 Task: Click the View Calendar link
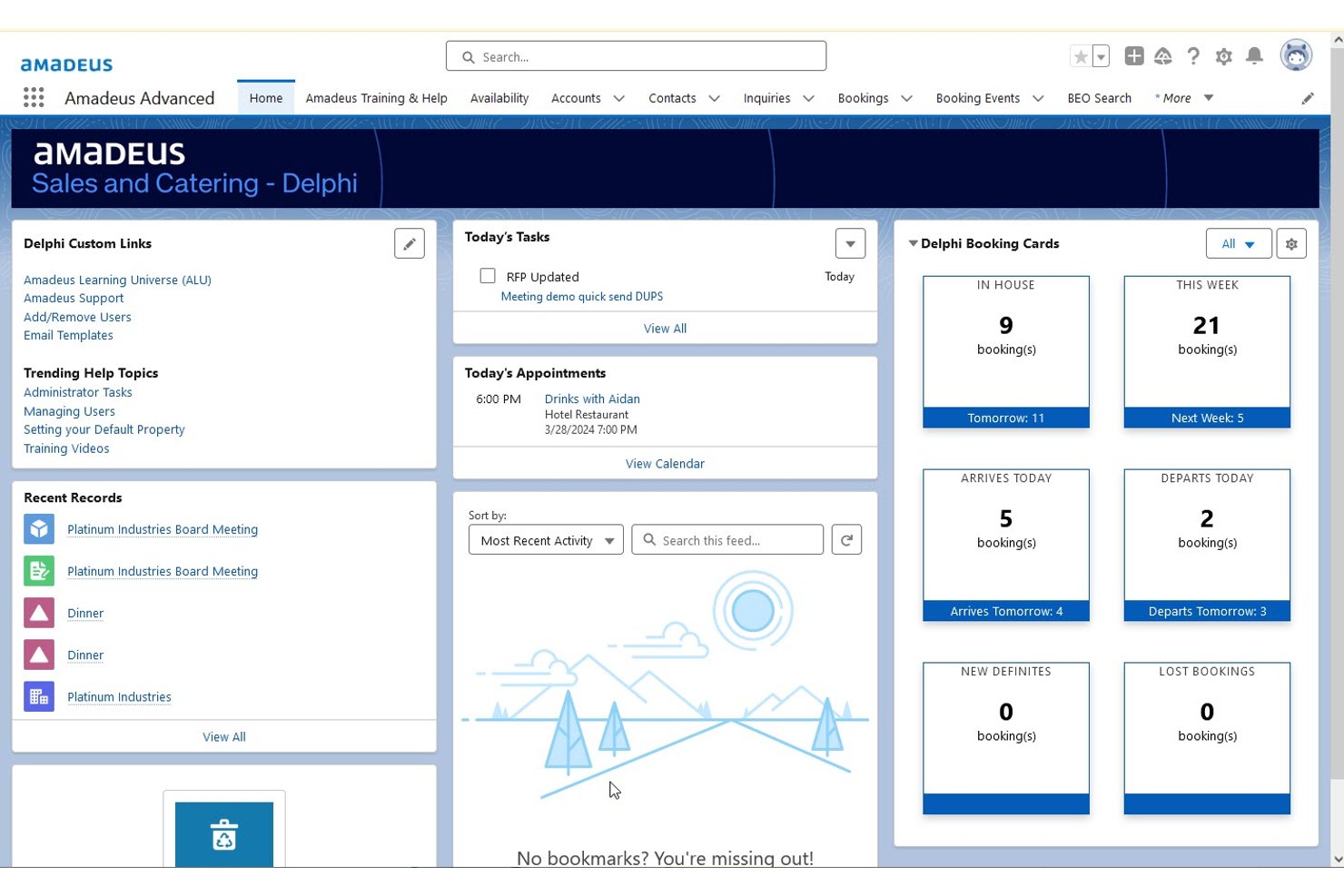(x=665, y=464)
